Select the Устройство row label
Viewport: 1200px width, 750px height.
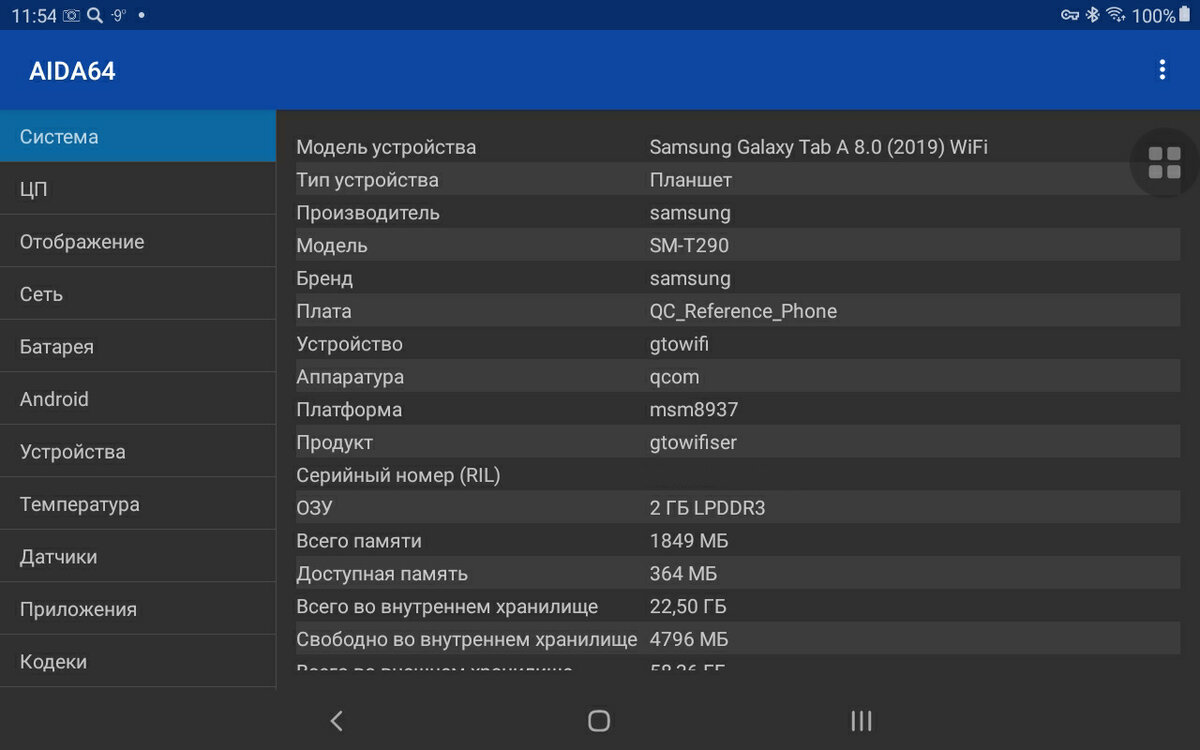349,344
